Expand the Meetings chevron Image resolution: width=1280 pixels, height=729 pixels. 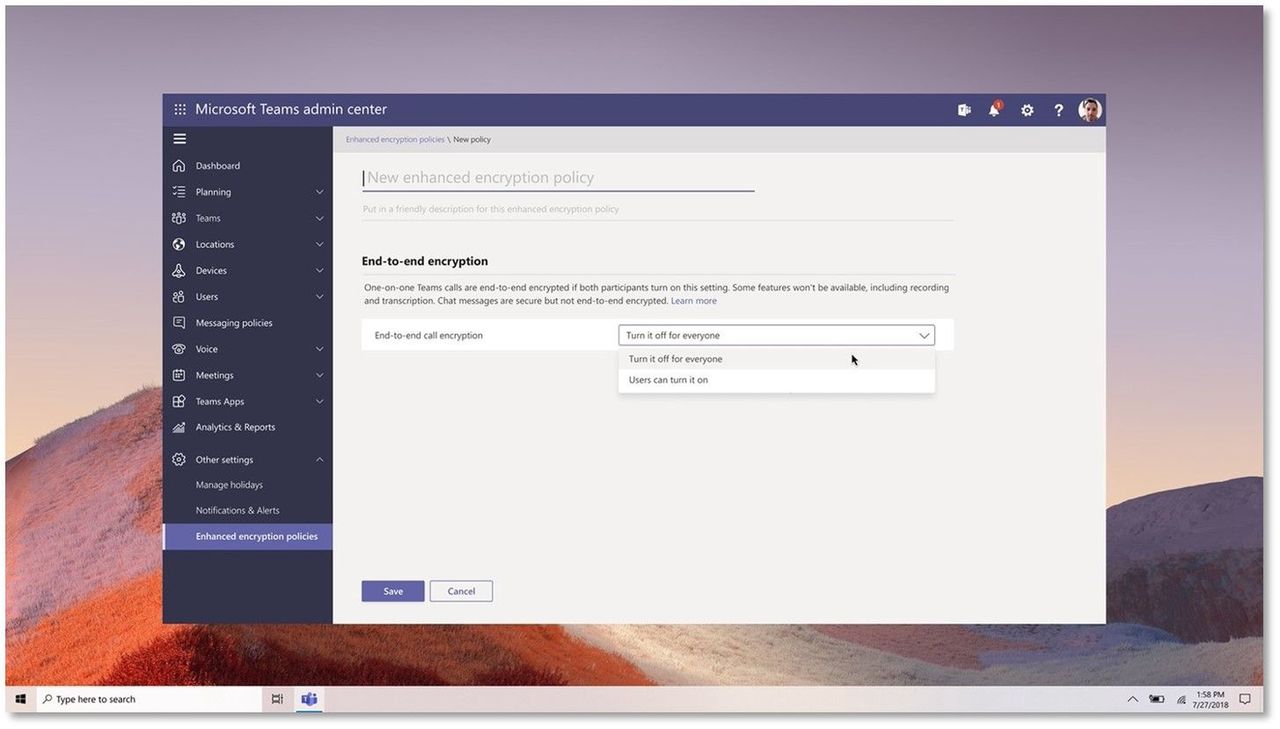pos(320,375)
